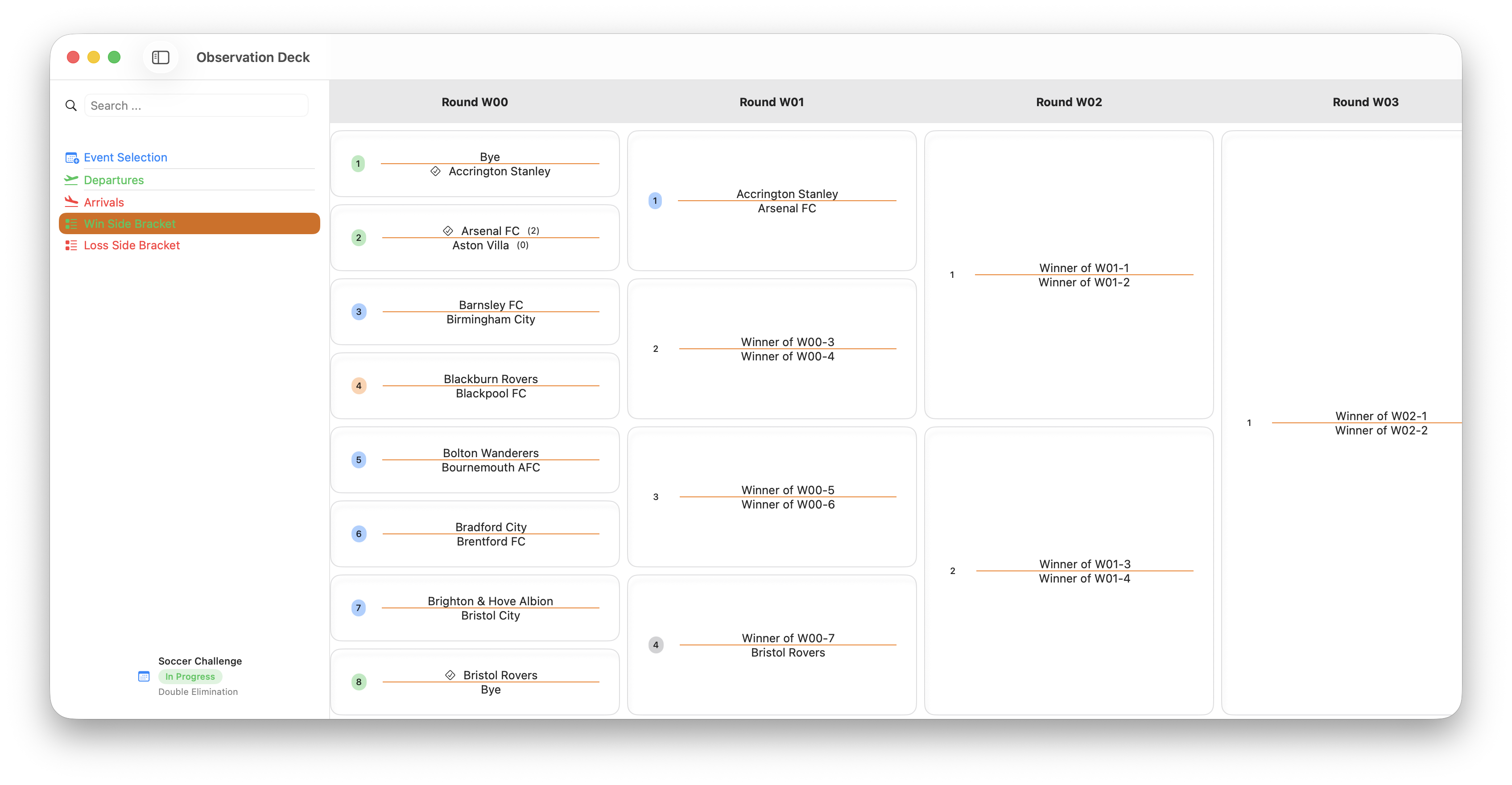Screen dimensions: 1512x785
Task: Open the Win Side Bracket view
Action: [x=130, y=224]
